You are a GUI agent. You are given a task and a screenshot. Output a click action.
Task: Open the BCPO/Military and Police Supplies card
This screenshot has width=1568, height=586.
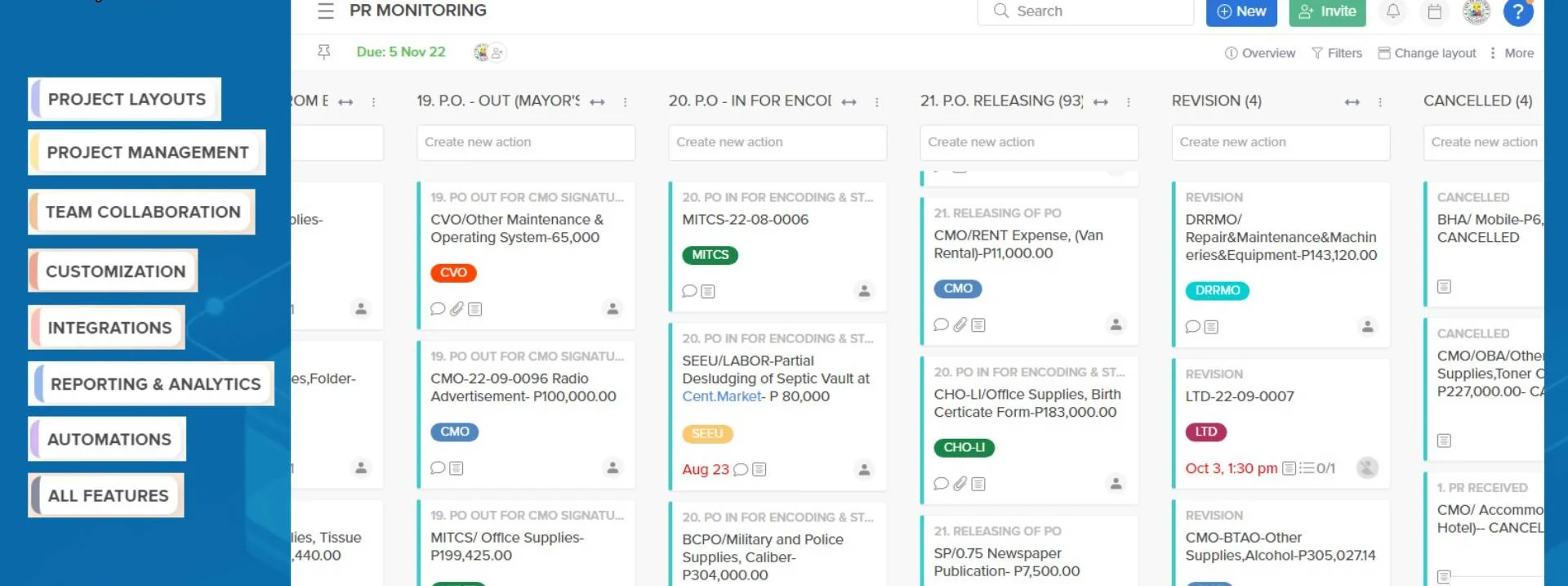(777, 546)
